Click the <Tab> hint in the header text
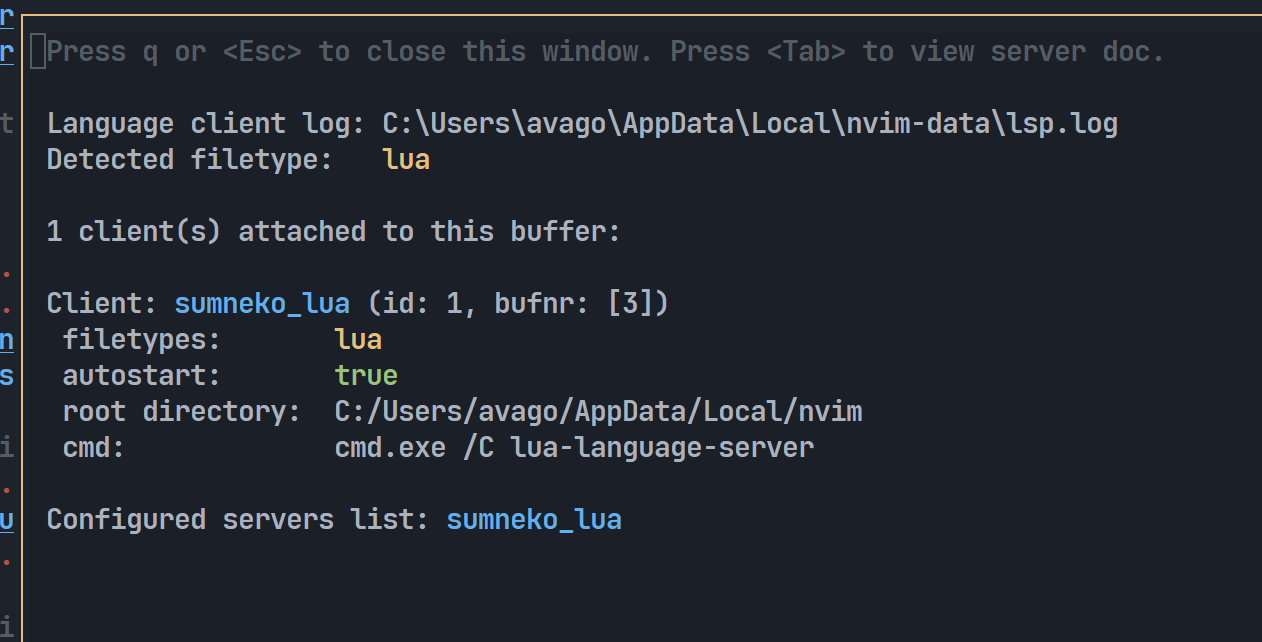1262x642 pixels. point(805,50)
